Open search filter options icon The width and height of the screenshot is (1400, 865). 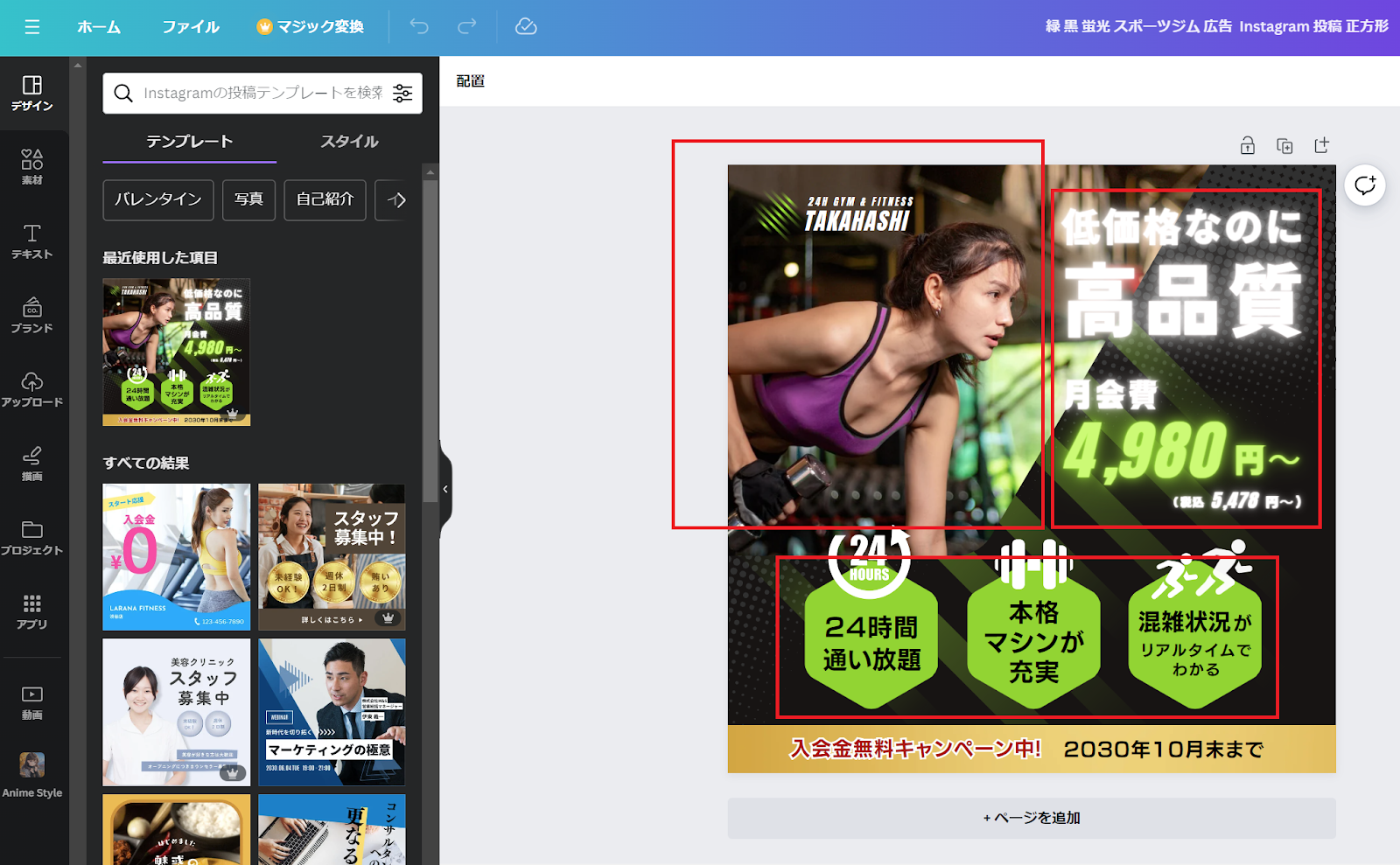coord(402,94)
